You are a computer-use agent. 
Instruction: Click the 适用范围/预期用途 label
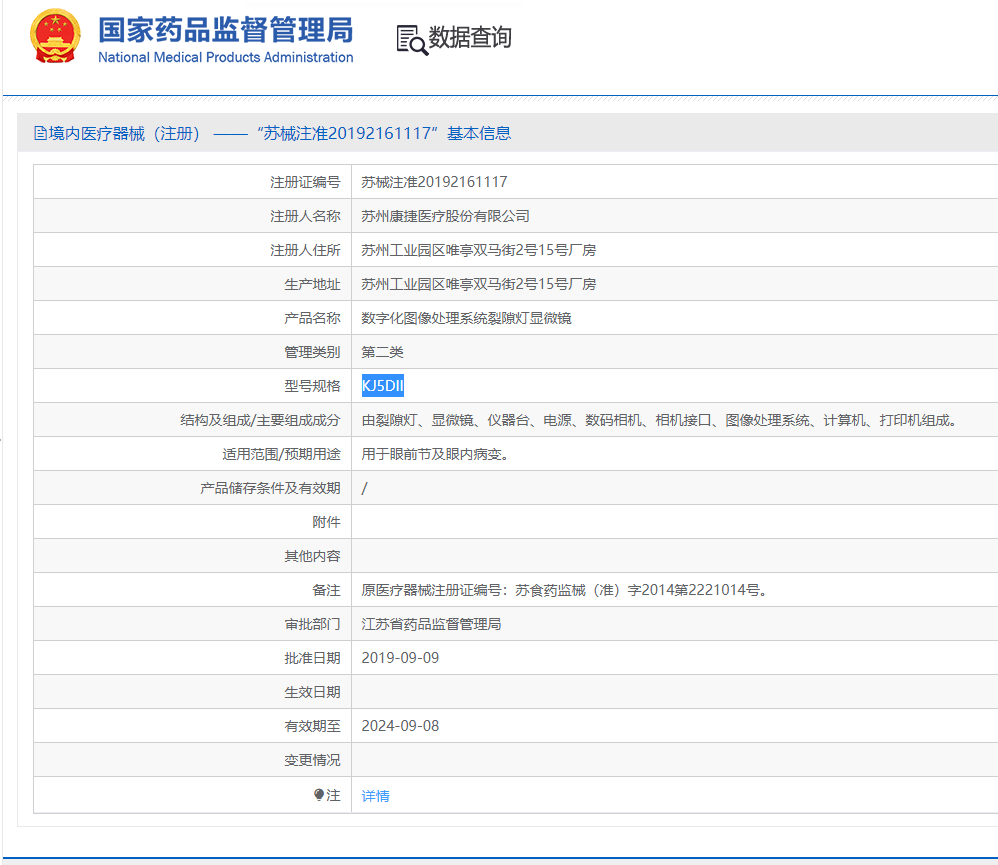click(x=281, y=454)
